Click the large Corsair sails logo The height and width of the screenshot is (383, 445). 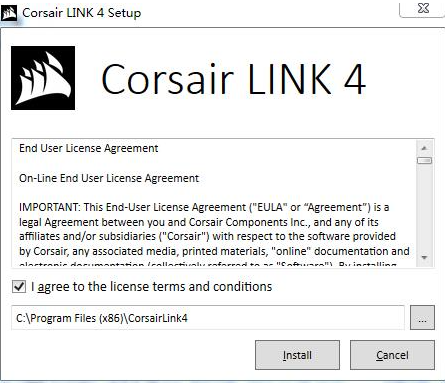coord(43,78)
